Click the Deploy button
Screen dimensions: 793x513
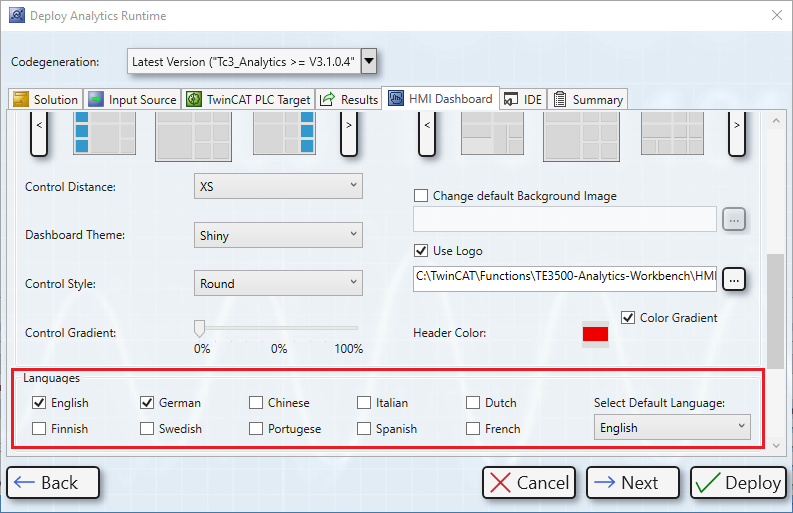pyautogui.click(x=738, y=483)
